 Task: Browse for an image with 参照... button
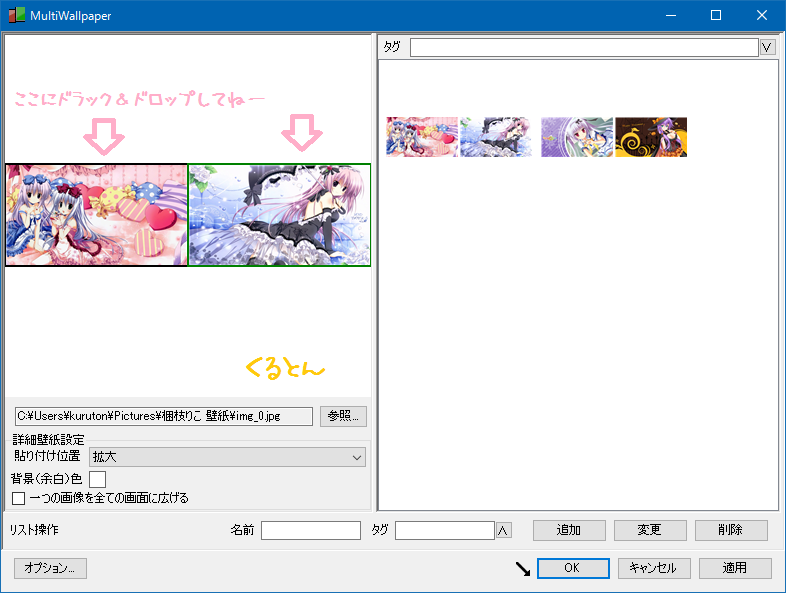point(343,416)
